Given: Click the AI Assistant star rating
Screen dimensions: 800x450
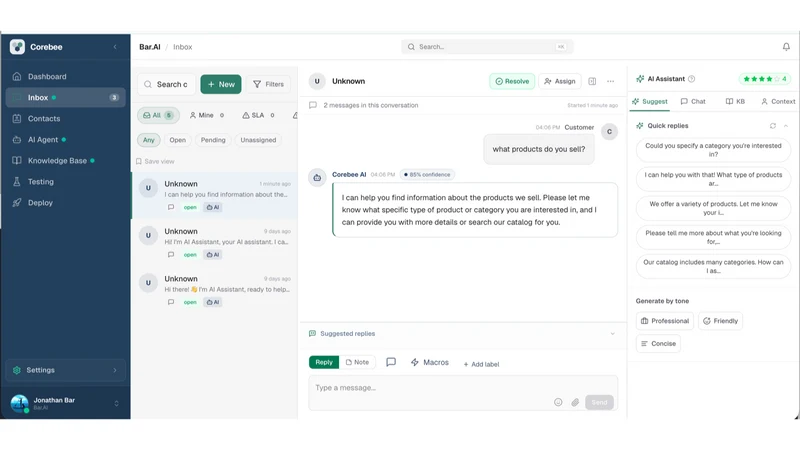Looking at the screenshot, I should click(x=765, y=79).
